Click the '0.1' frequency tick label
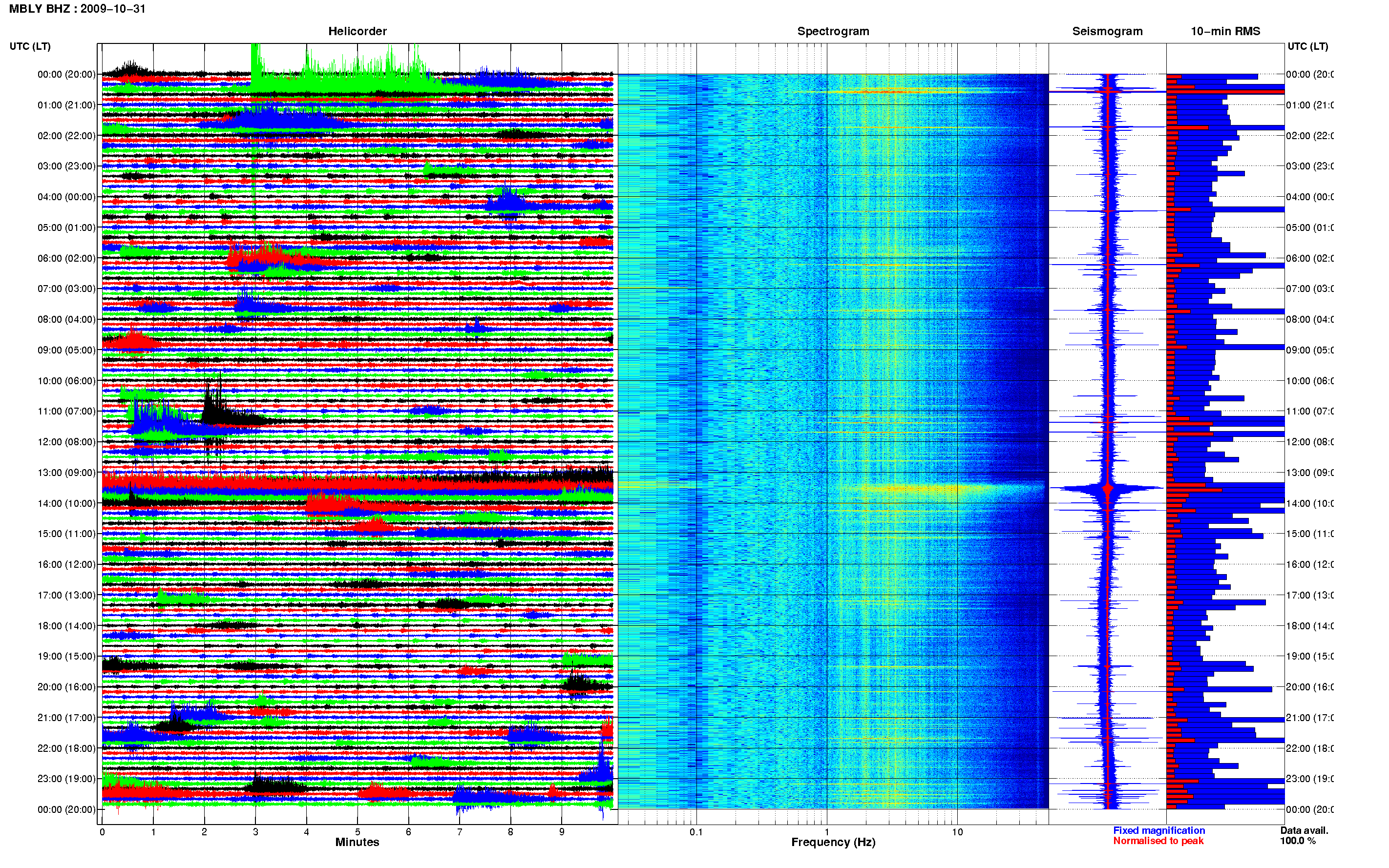Image resolution: width=1389 pixels, height=868 pixels. (x=696, y=832)
